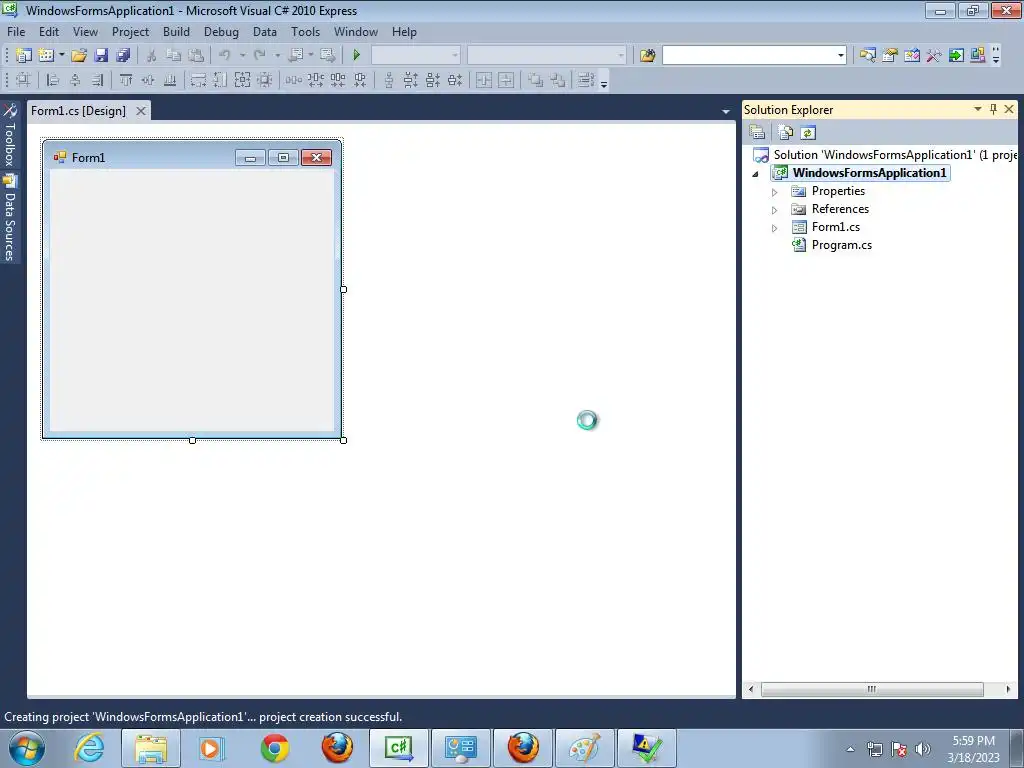Open the File menu
The width and height of the screenshot is (1024, 768).
pos(16,32)
